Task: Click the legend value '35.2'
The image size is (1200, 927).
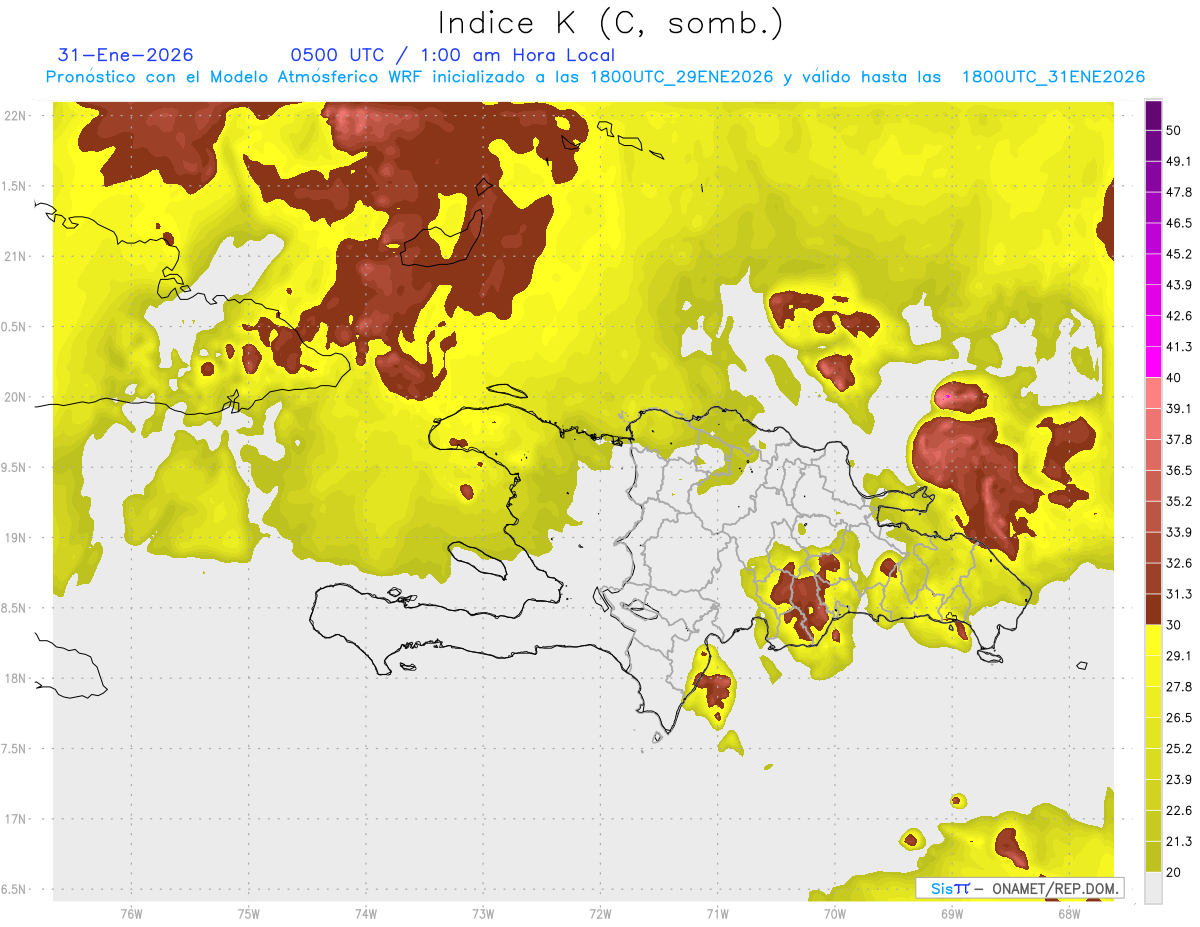Action: click(1180, 501)
